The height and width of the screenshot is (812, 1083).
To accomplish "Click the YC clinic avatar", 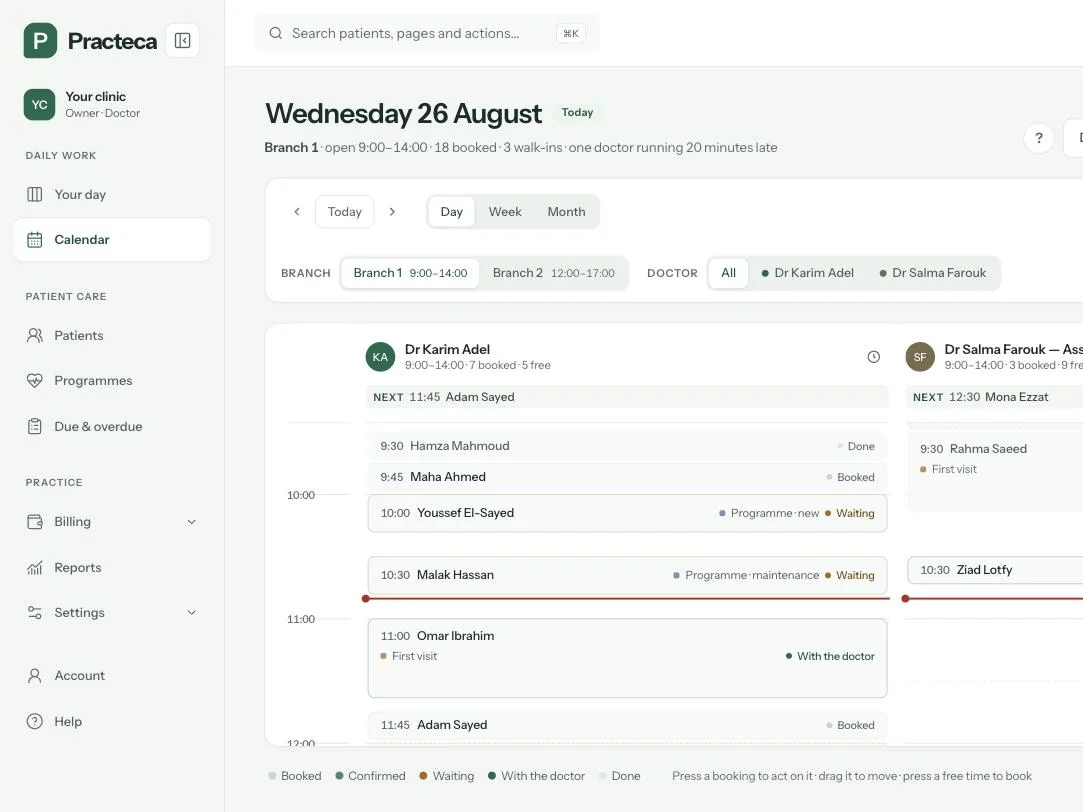I will point(39,105).
